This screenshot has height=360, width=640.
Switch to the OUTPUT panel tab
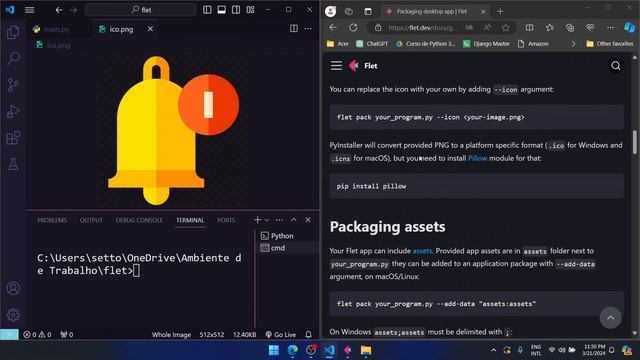click(x=91, y=220)
